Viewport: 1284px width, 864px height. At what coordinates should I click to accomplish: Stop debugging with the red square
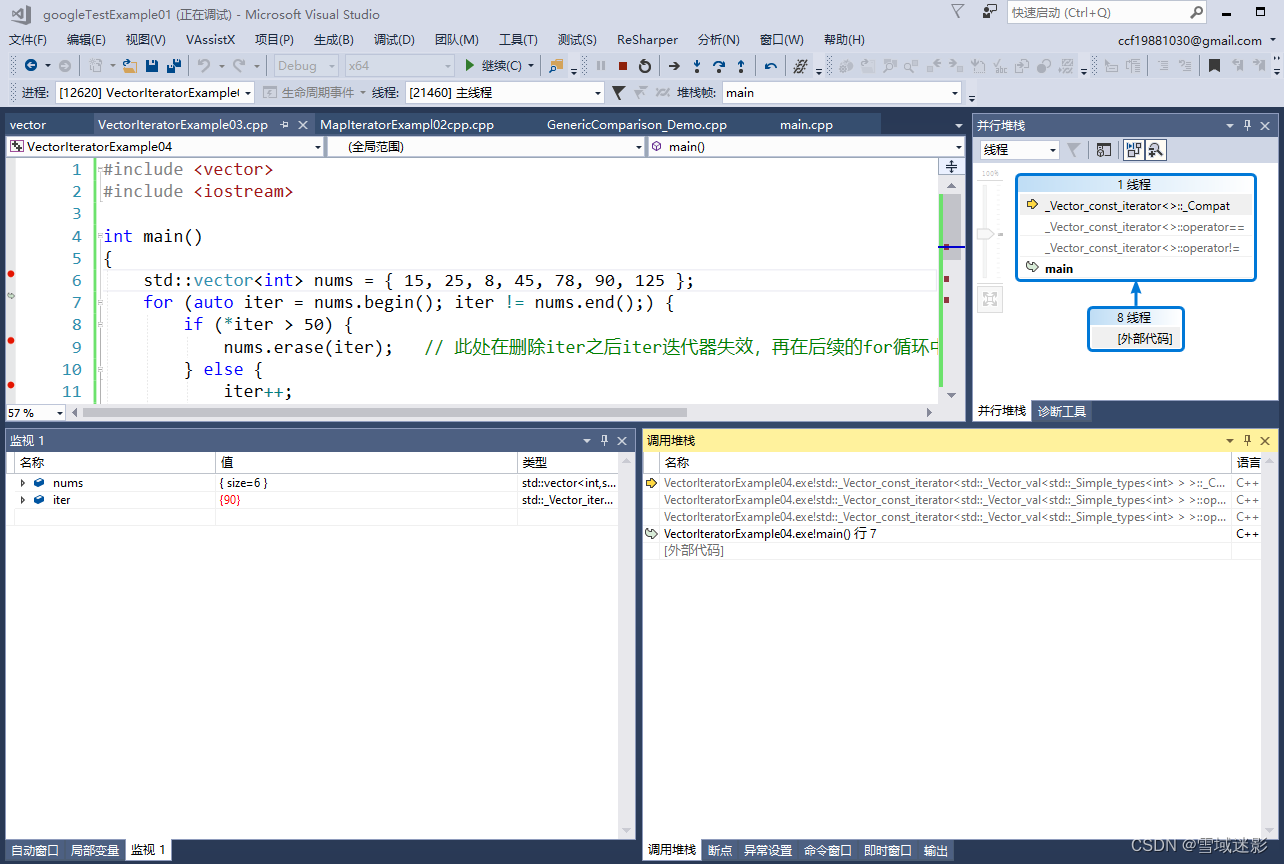622,66
